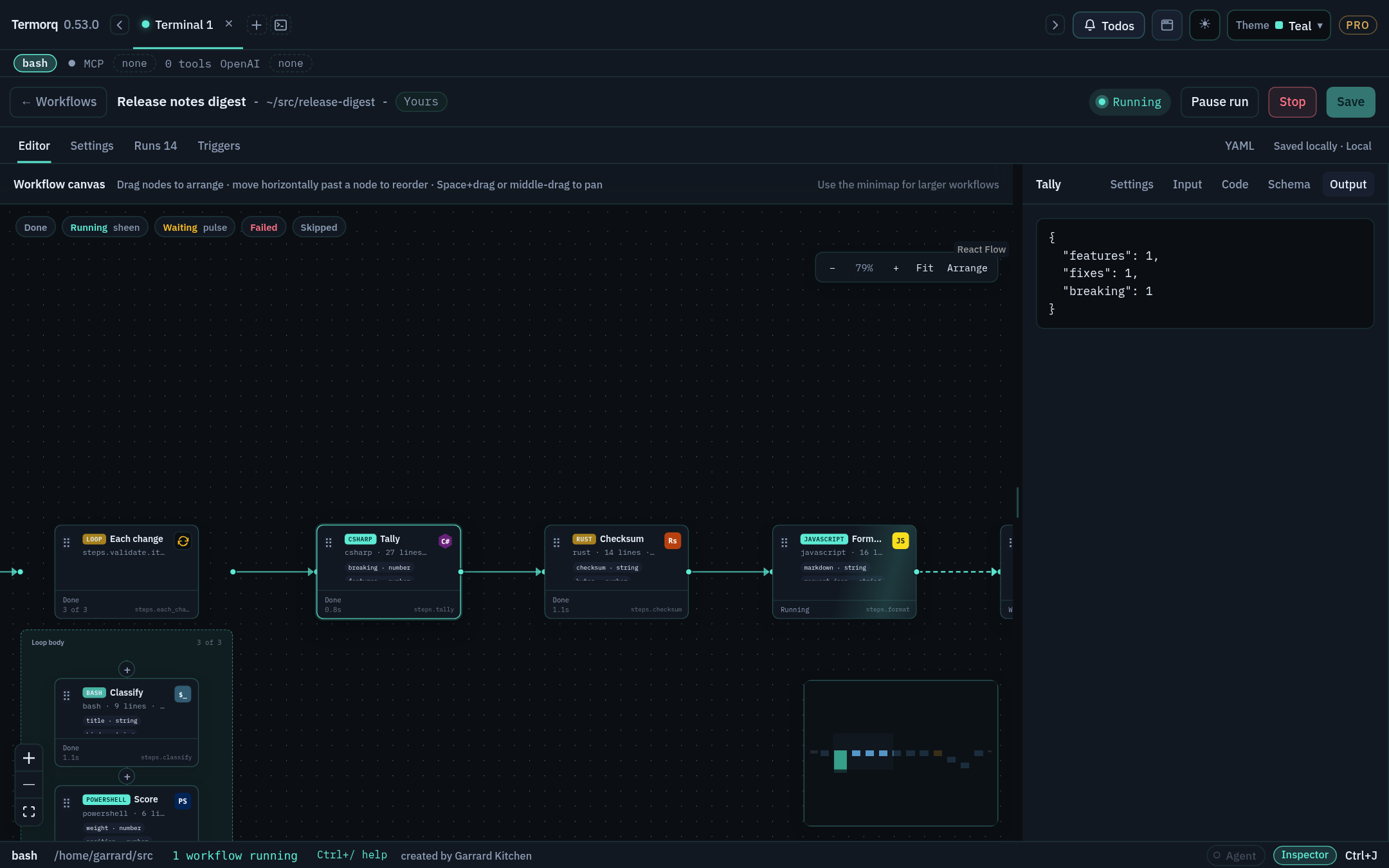
Task: Expand tabs with right chevron arrow
Action: click(x=1055, y=25)
